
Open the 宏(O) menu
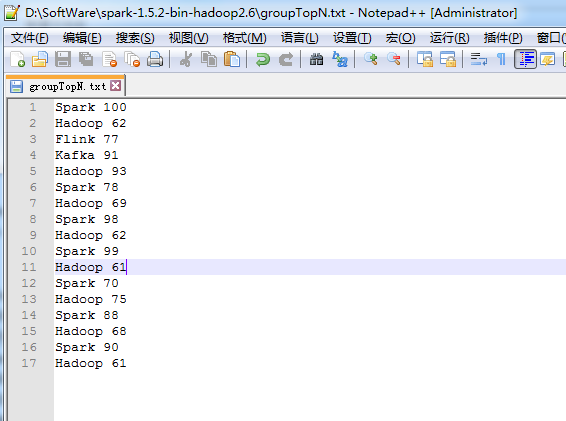[400, 38]
